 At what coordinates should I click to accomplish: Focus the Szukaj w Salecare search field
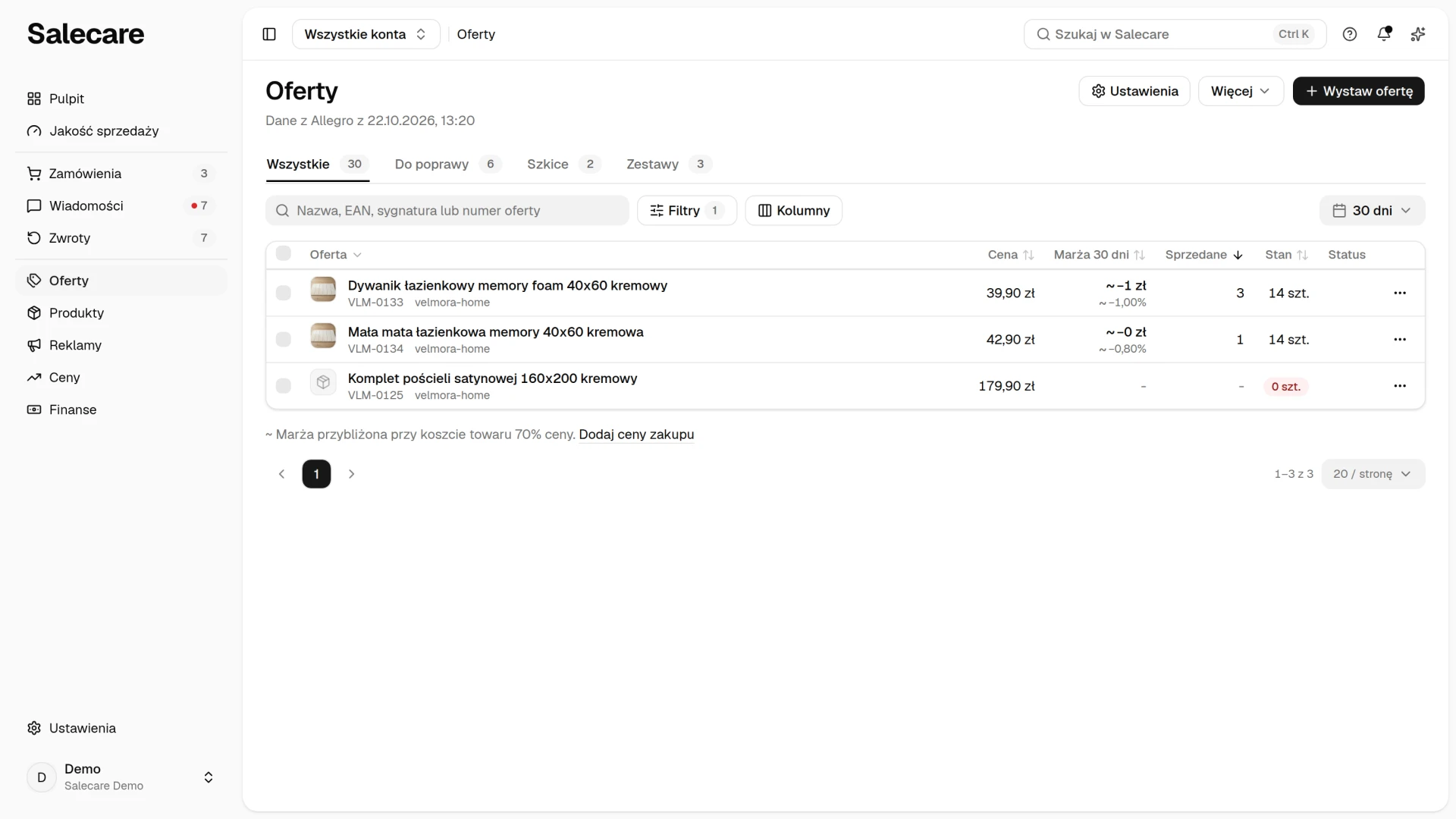pyautogui.click(x=1175, y=34)
